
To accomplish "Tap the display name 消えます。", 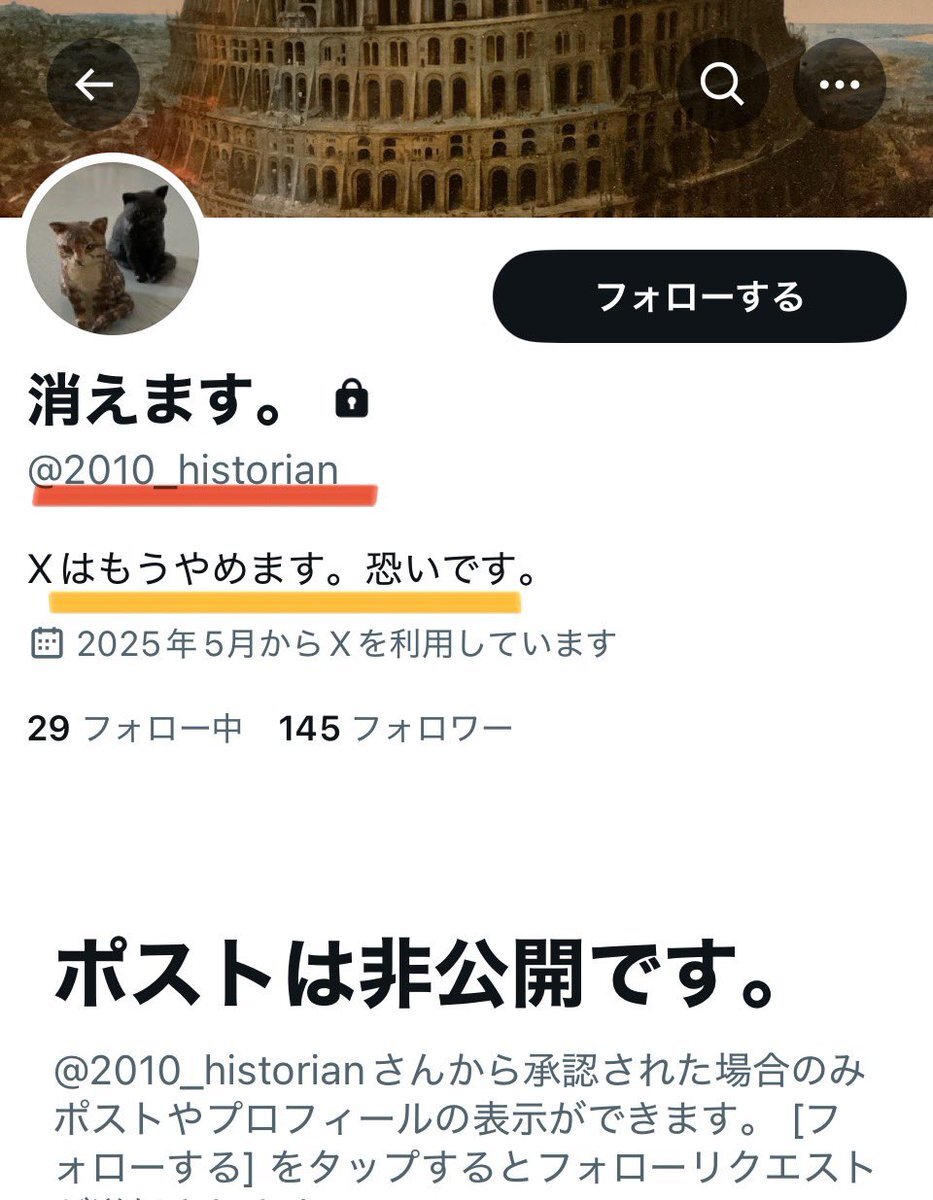I will [x=156, y=400].
